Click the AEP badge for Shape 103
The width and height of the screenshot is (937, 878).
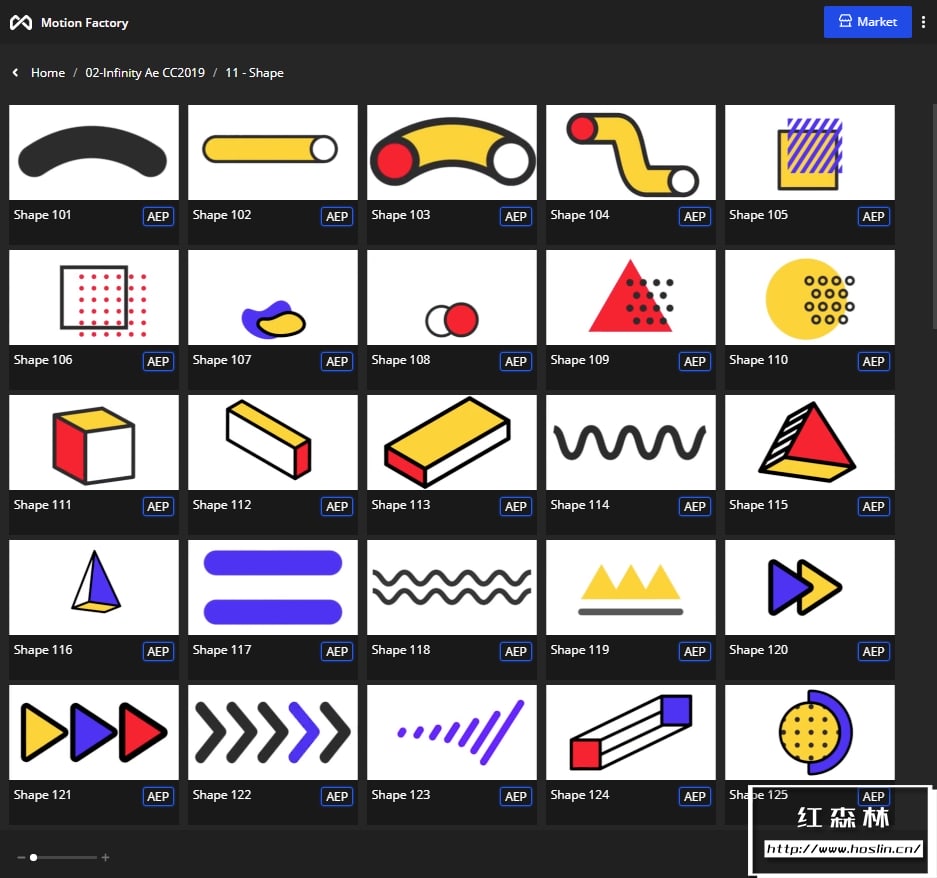[516, 216]
